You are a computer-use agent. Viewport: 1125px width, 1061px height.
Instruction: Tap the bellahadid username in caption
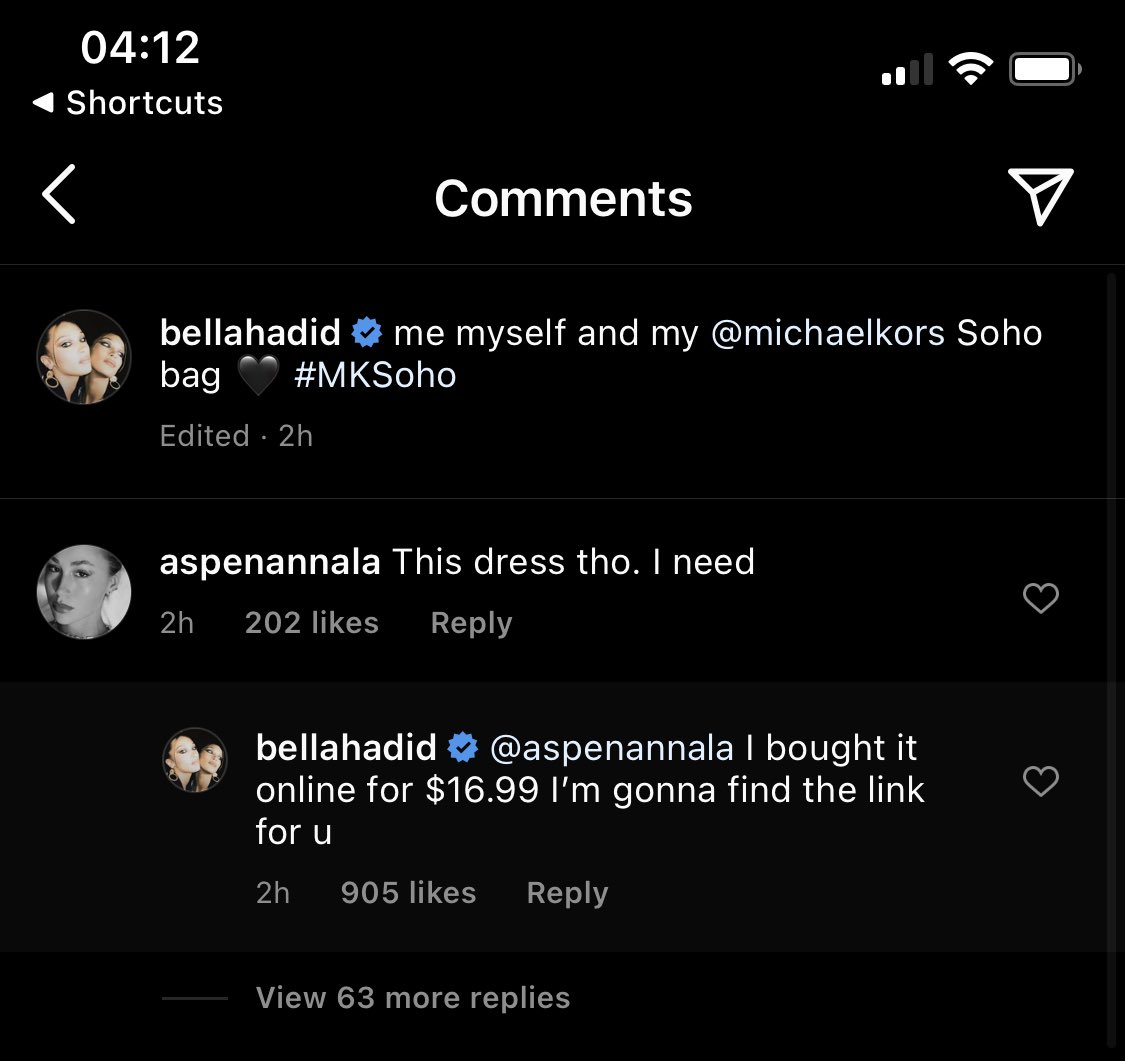250,333
